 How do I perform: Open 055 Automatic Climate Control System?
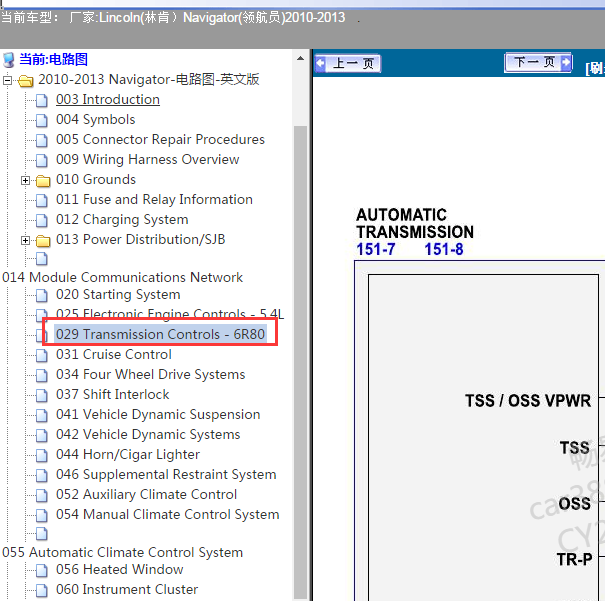(x=122, y=552)
